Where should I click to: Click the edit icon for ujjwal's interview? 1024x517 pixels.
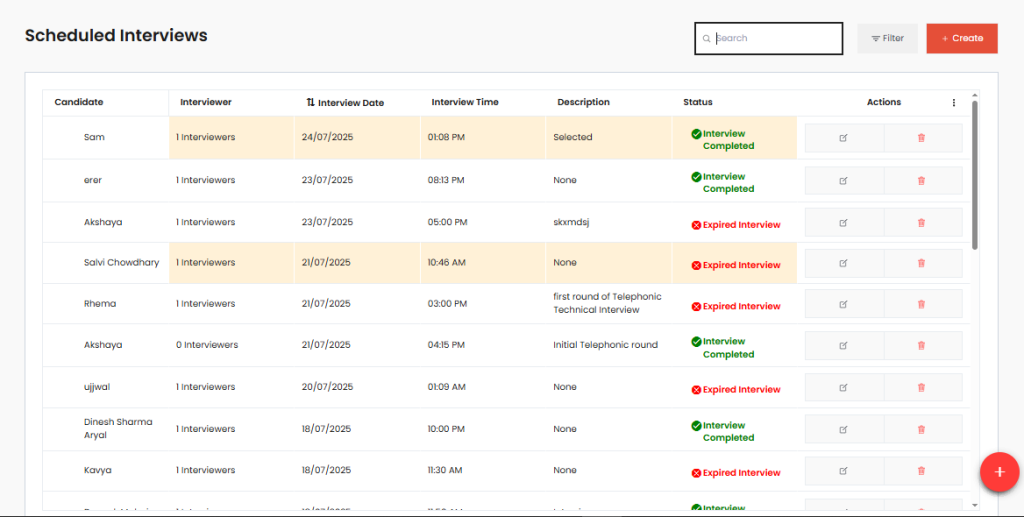point(843,388)
